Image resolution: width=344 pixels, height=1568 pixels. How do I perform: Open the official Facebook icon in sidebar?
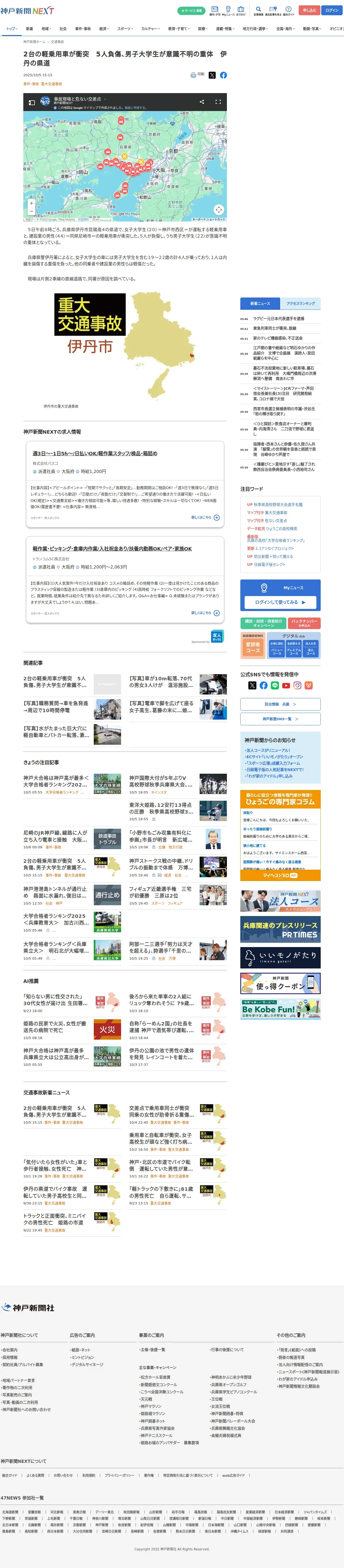(x=263, y=685)
